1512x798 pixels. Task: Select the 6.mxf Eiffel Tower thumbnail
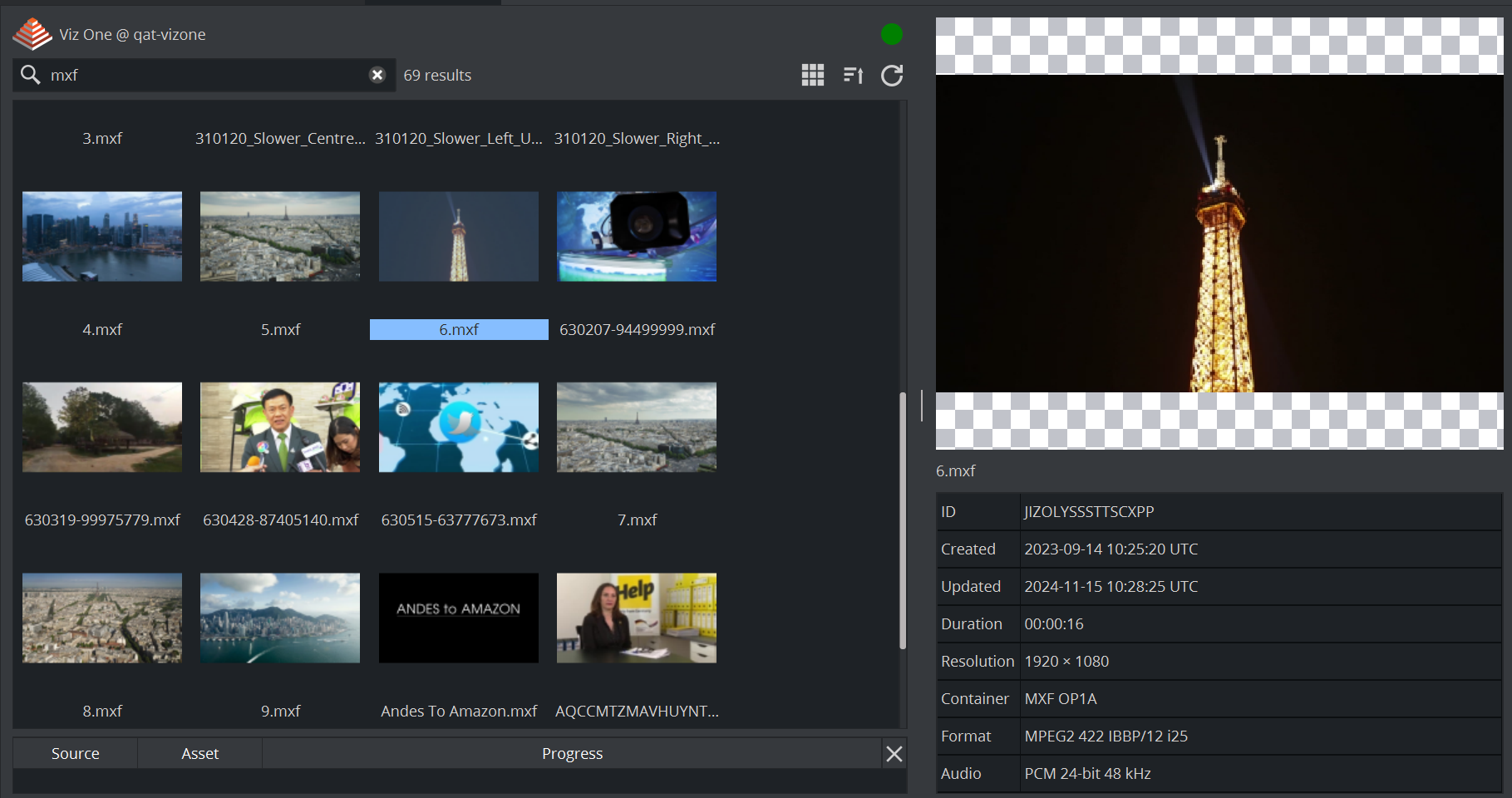[459, 237]
